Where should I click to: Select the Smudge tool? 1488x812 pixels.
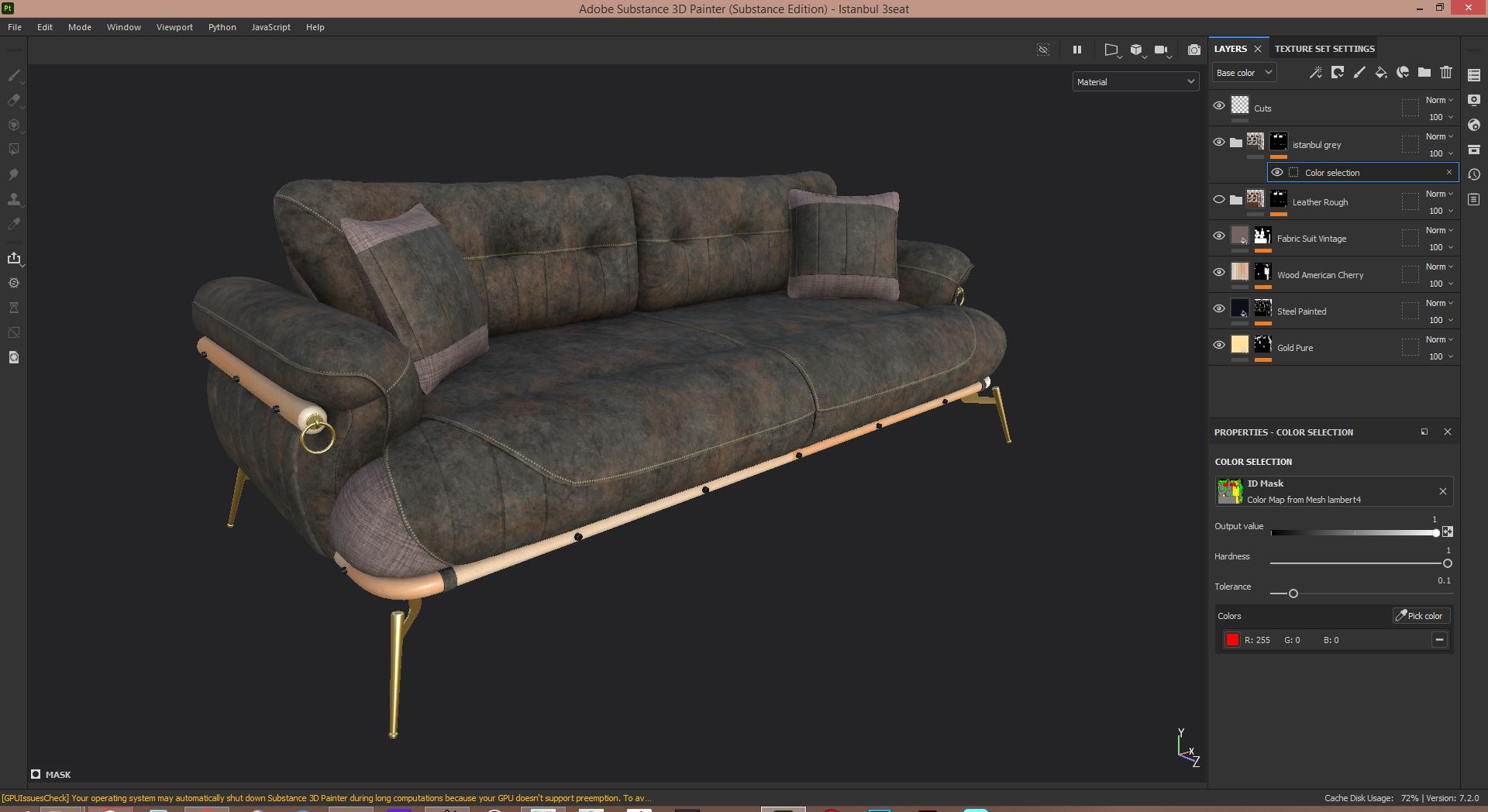14,174
